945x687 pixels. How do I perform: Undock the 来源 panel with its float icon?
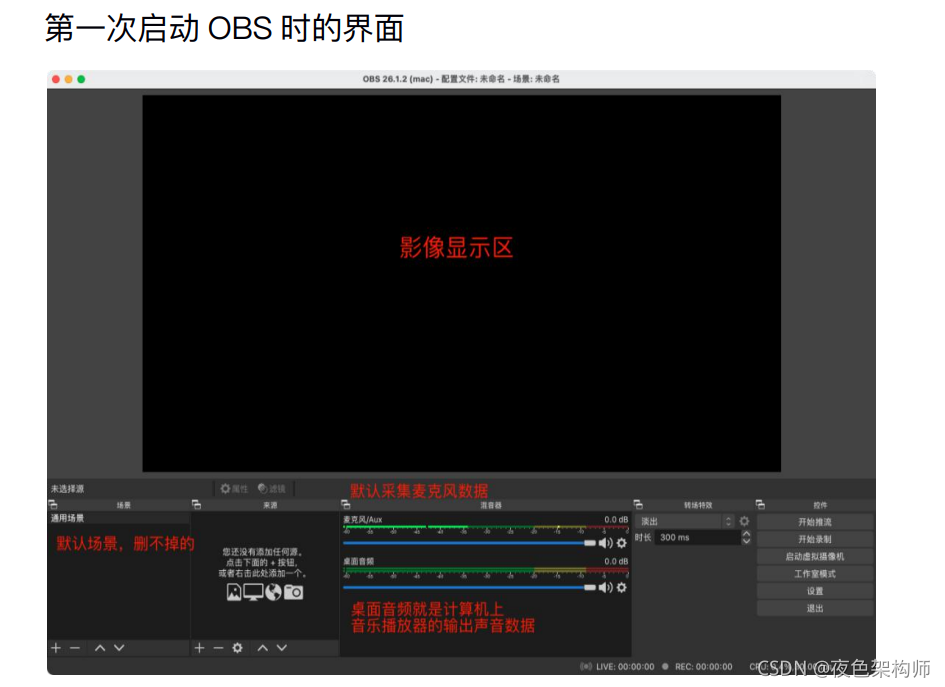[196, 504]
